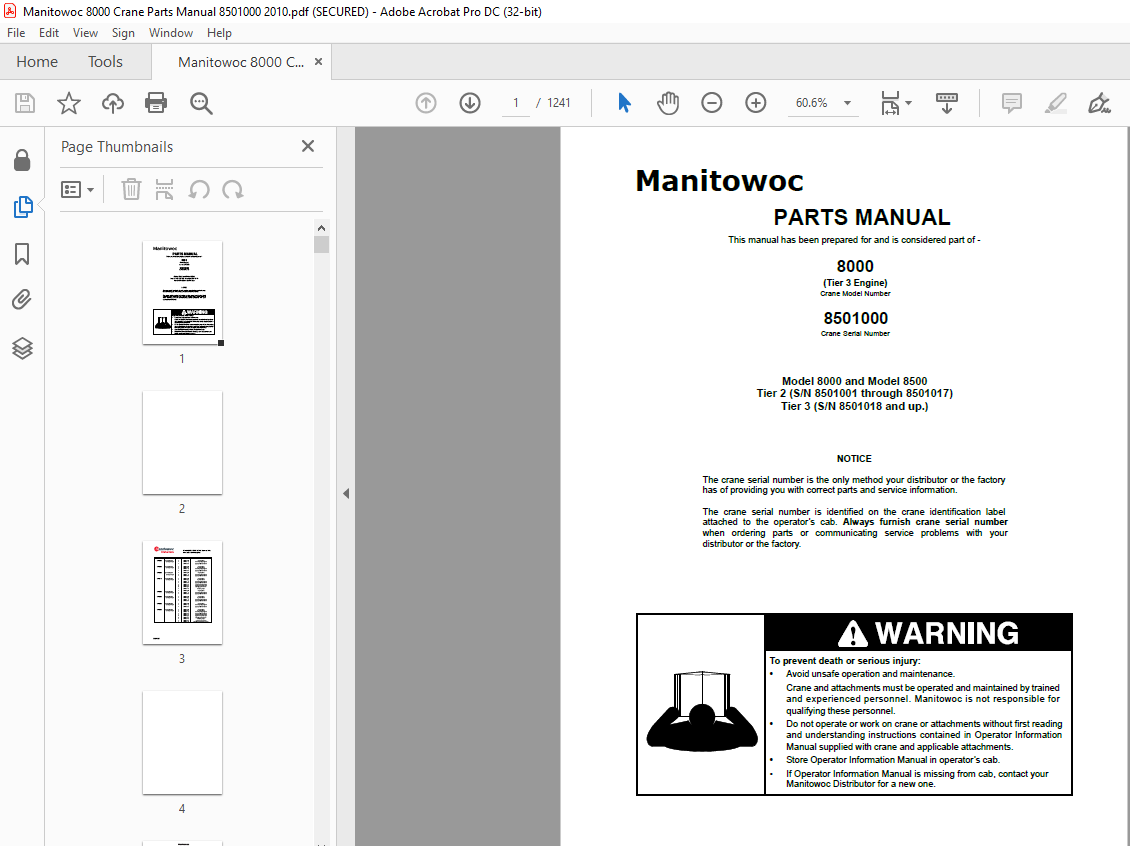
Task: Choose the Selection arrow tool
Action: (624, 103)
